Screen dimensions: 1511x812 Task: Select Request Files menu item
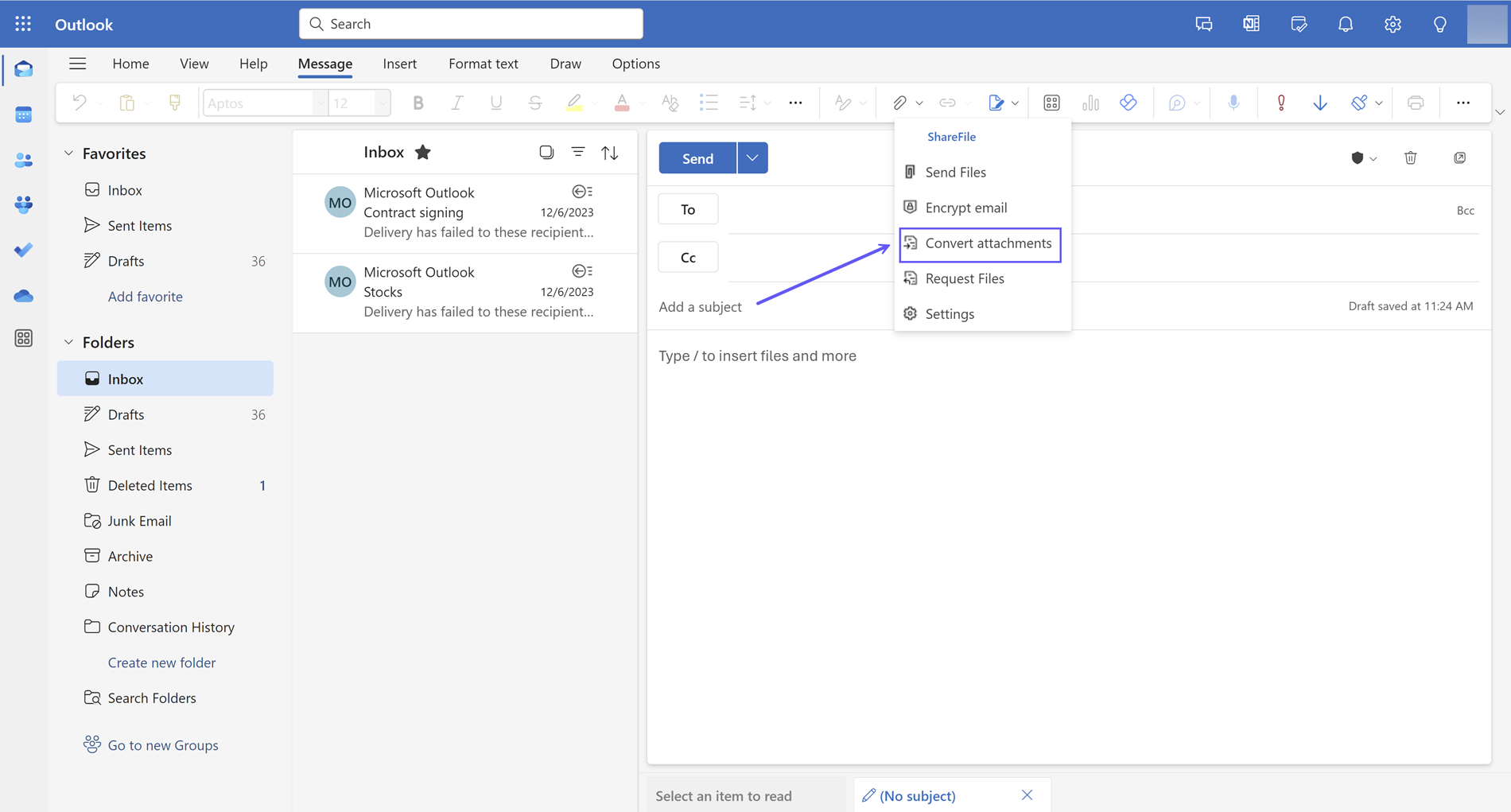pos(982,278)
